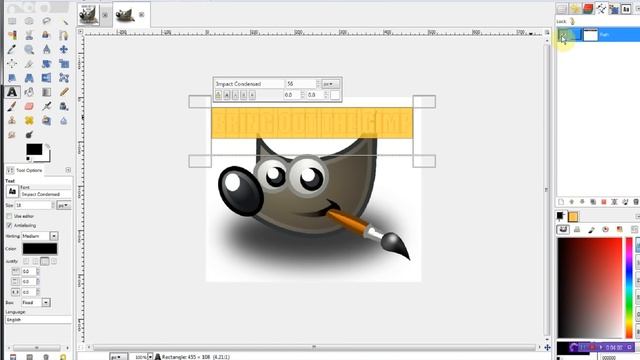Select the Shear tool
The height and width of the screenshot is (360, 640).
click(12, 78)
